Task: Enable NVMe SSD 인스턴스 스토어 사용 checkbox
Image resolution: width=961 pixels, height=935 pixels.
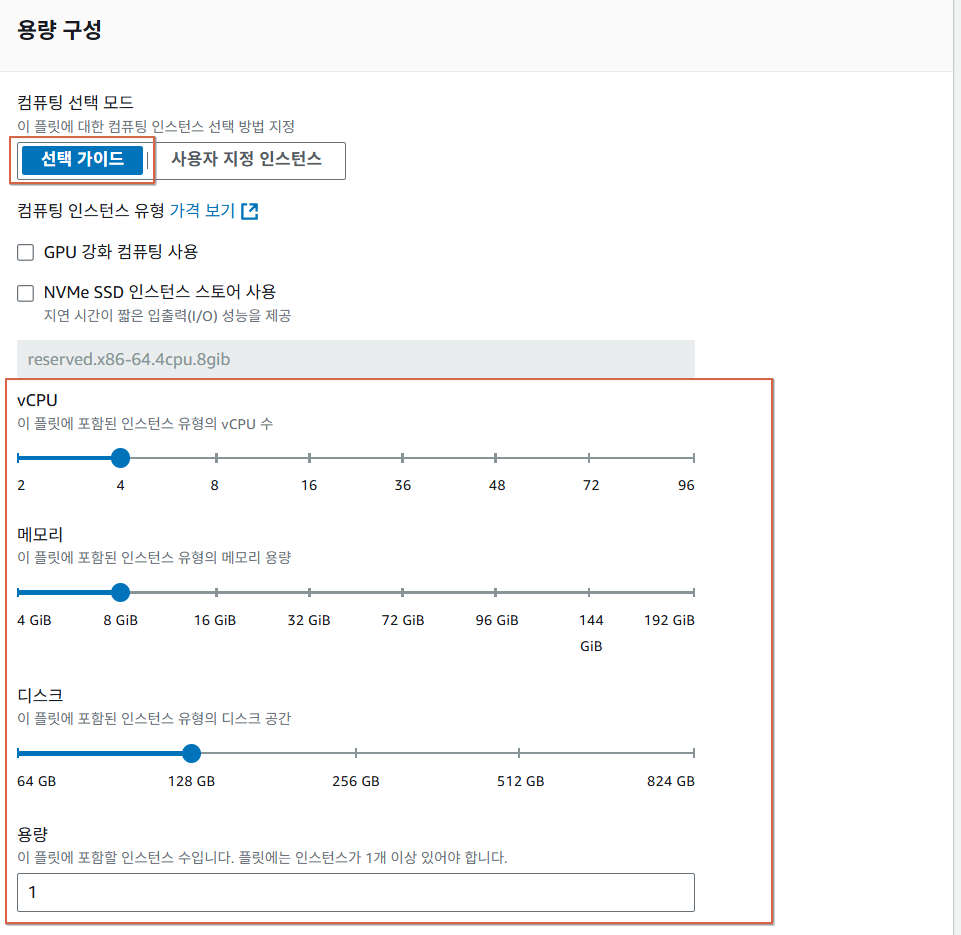Action: (27, 292)
